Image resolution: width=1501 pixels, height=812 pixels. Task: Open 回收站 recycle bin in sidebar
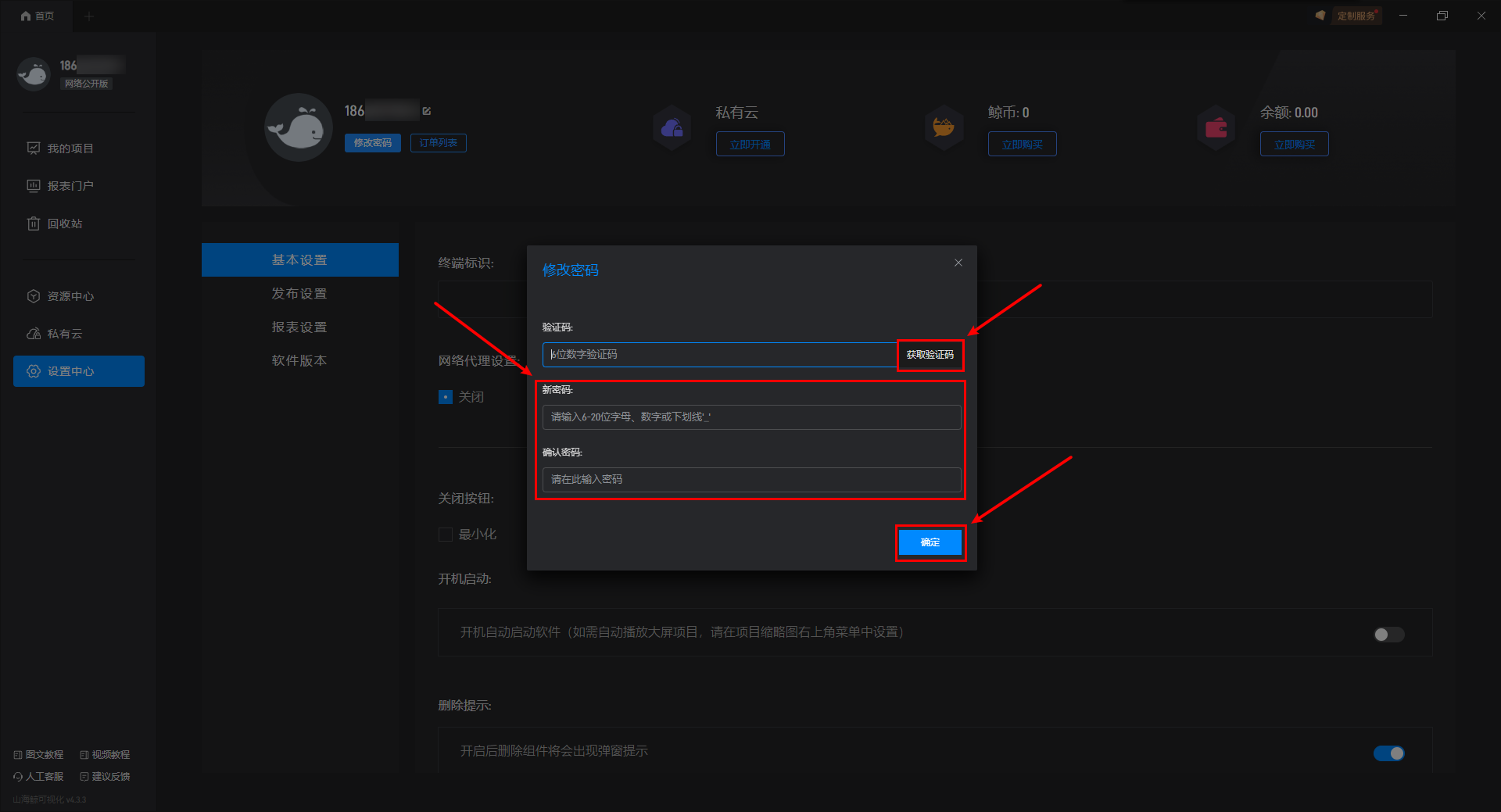[x=64, y=224]
